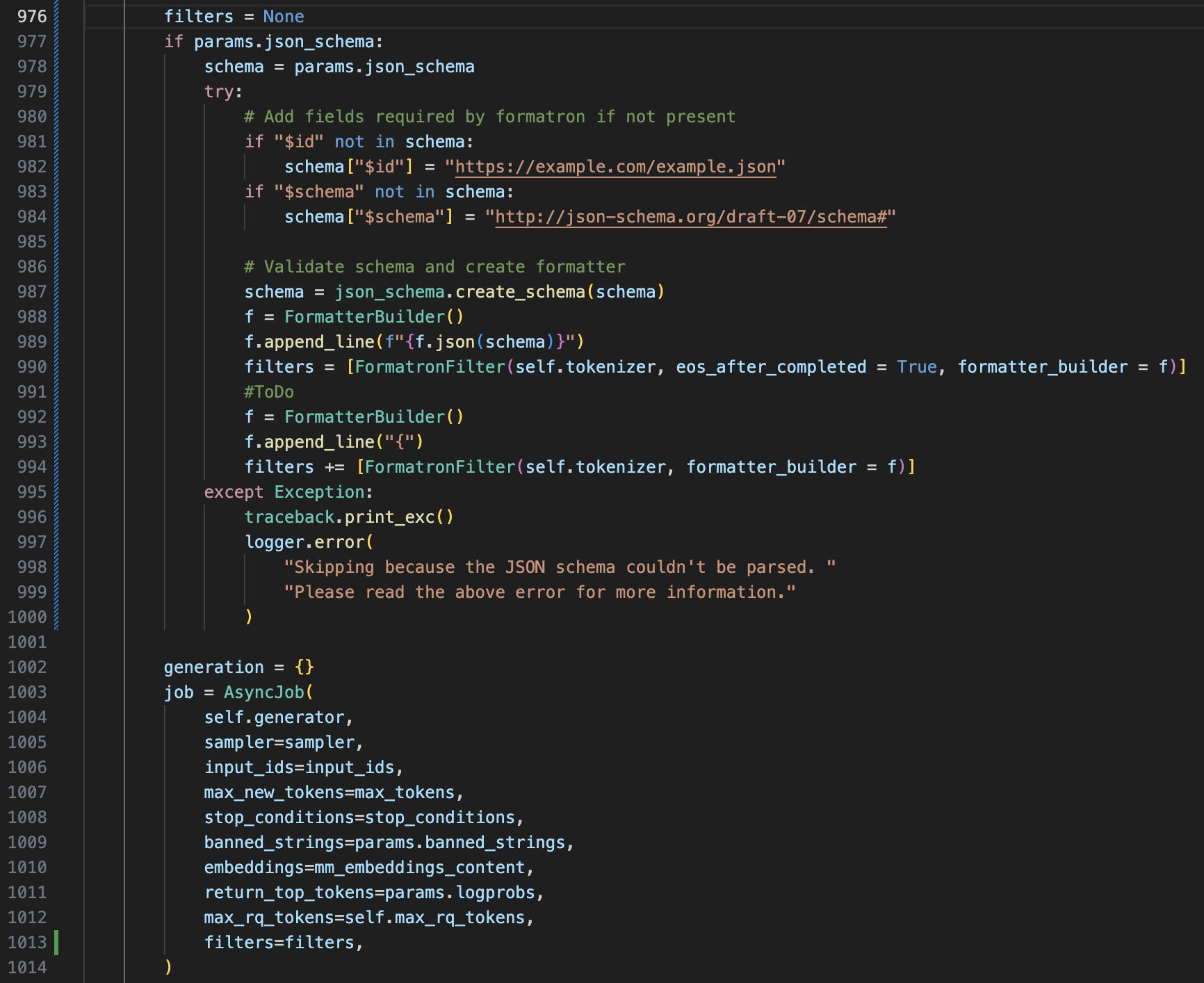This screenshot has width=1204, height=983.
Task: Click line number 1001 in the gutter
Action: pyautogui.click(x=27, y=642)
